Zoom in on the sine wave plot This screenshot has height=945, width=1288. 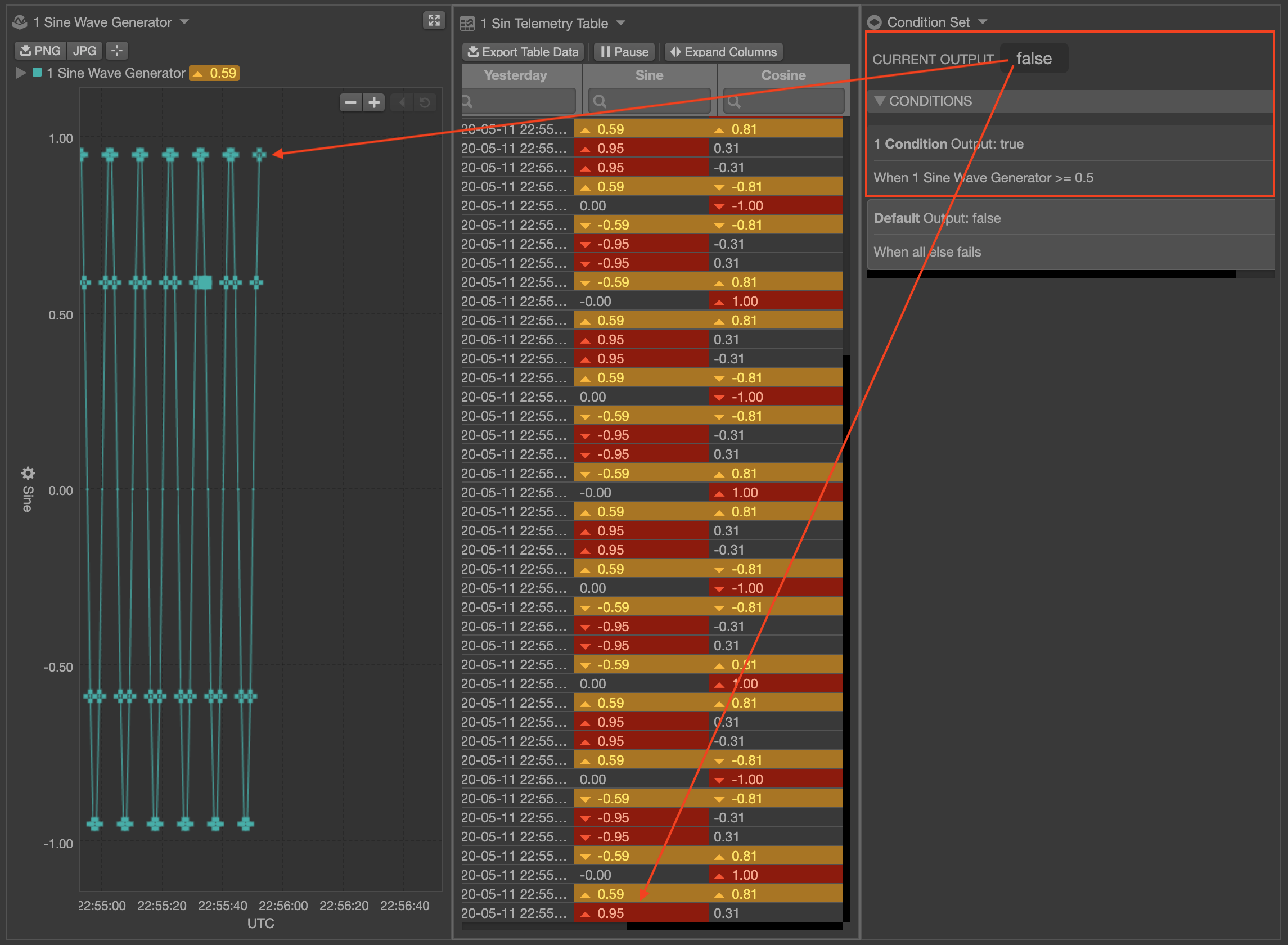click(x=373, y=102)
